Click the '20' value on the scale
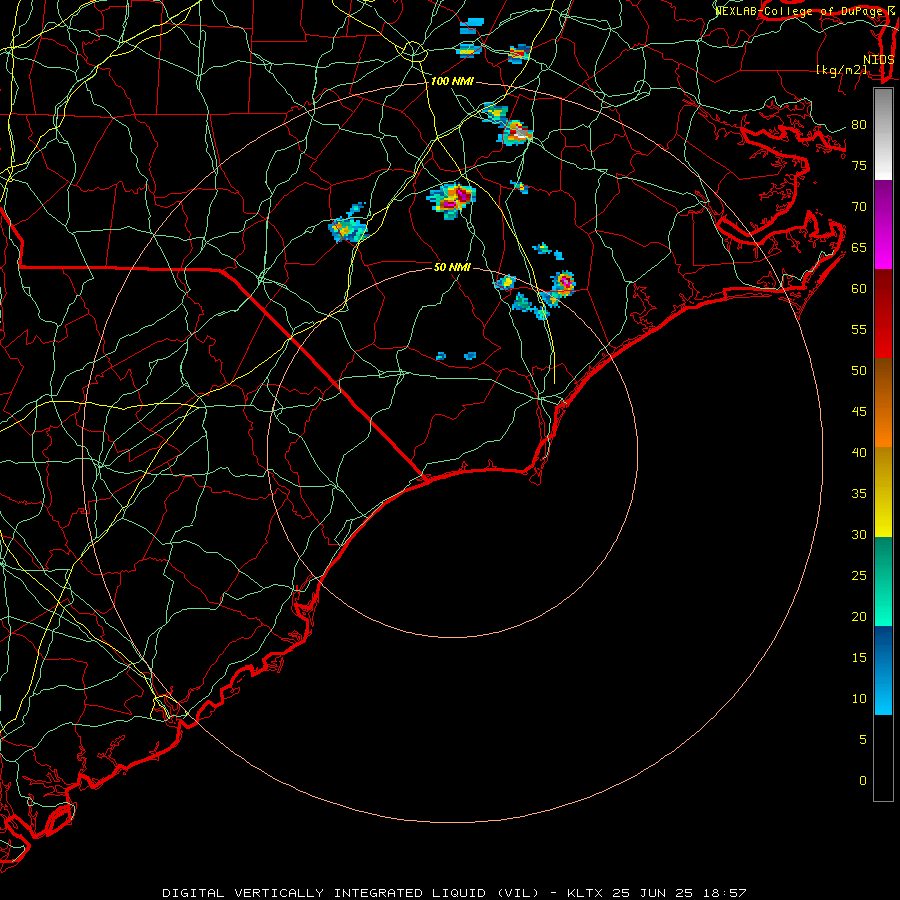Image resolution: width=900 pixels, height=900 pixels. (x=859, y=616)
